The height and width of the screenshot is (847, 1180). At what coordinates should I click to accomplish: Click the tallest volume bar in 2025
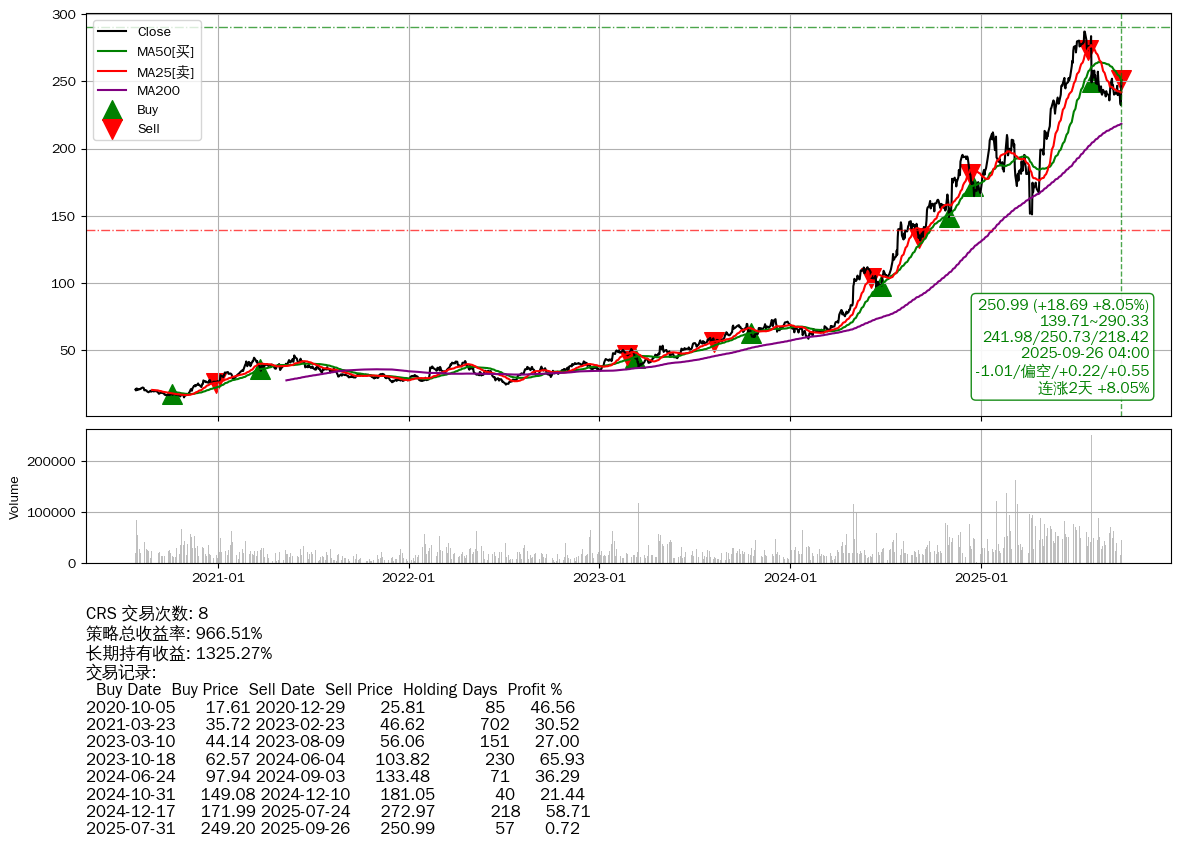coord(1091,498)
